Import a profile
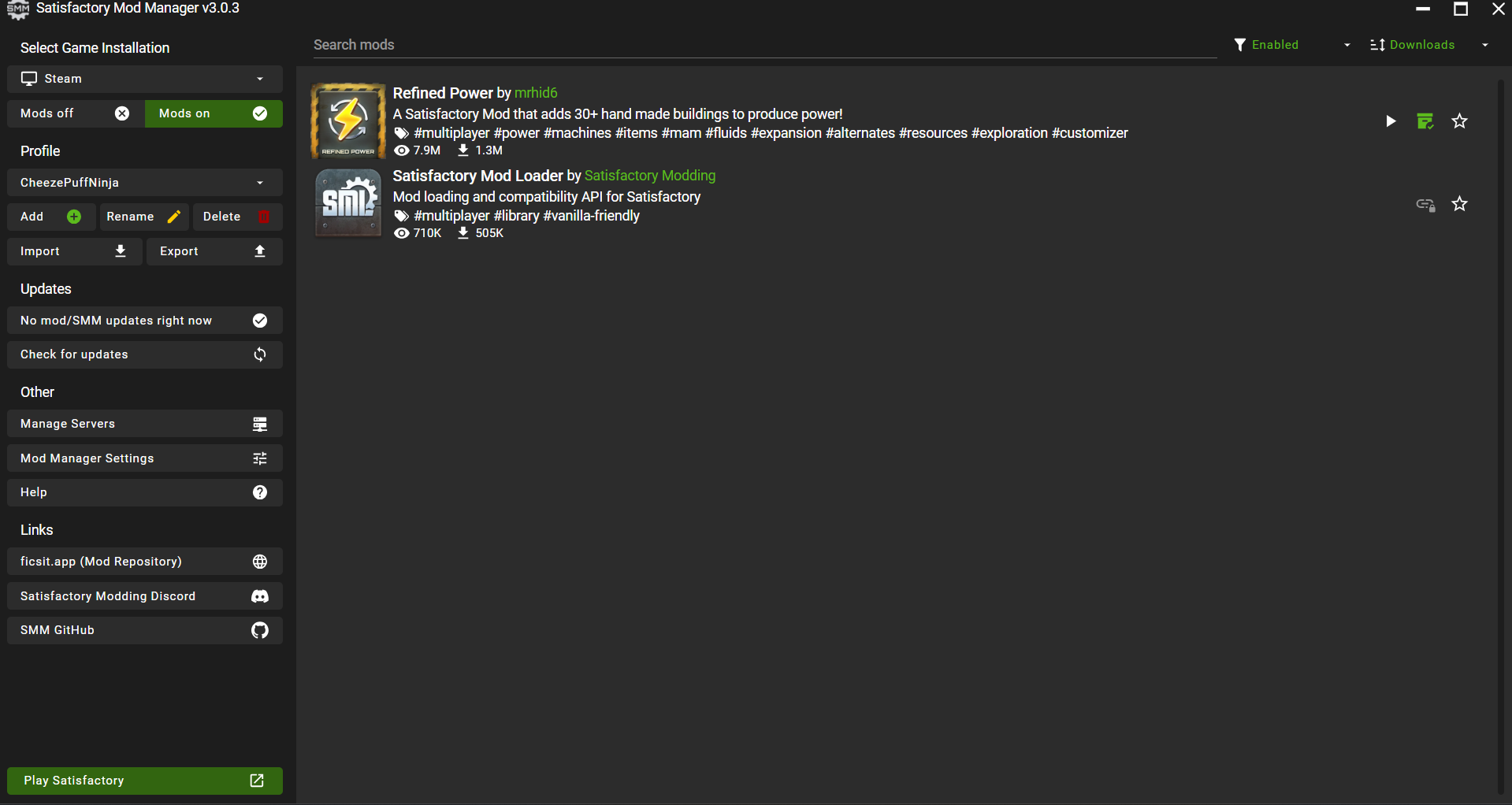 click(x=75, y=251)
